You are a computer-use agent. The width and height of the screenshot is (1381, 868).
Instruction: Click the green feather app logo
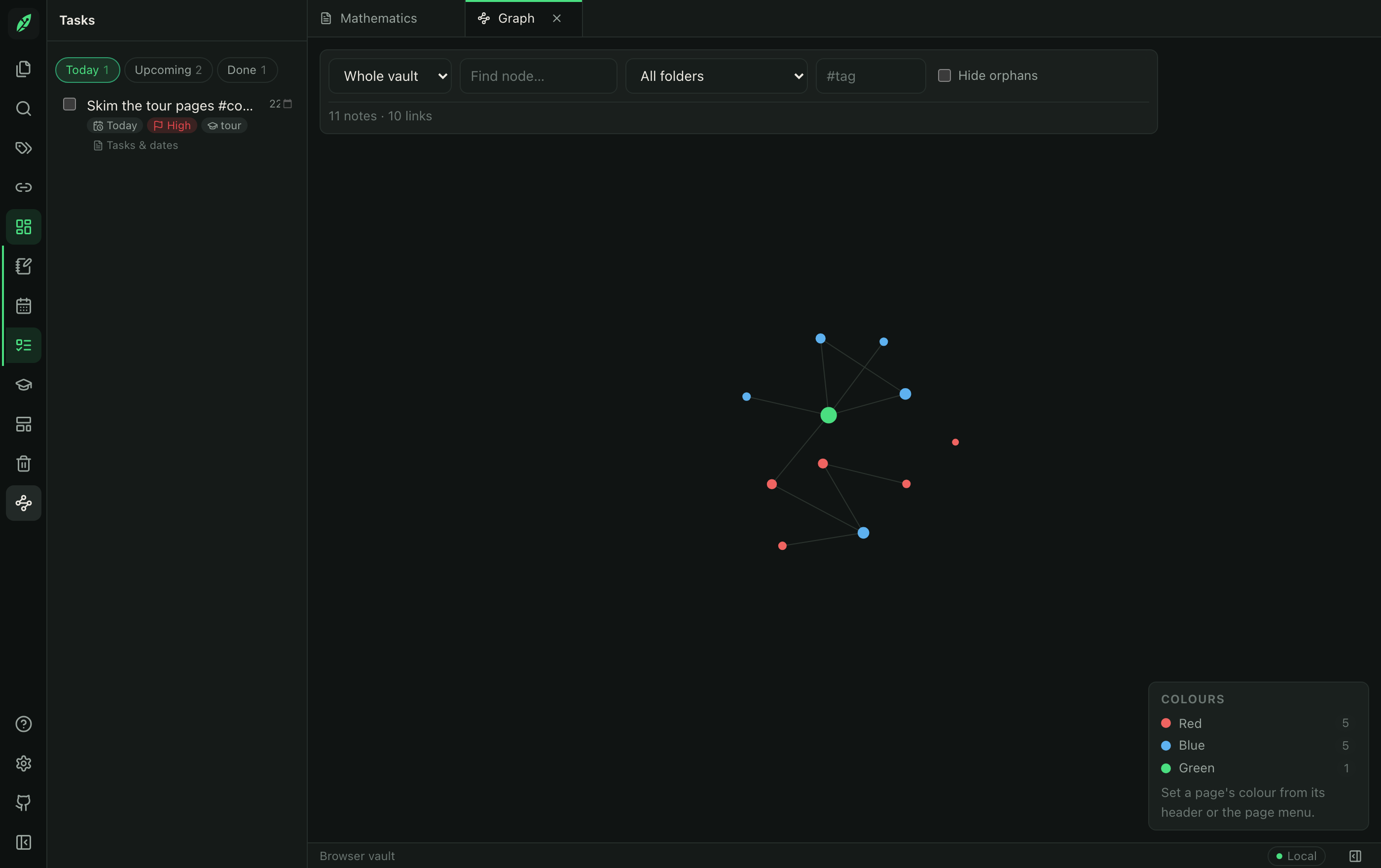tap(24, 23)
